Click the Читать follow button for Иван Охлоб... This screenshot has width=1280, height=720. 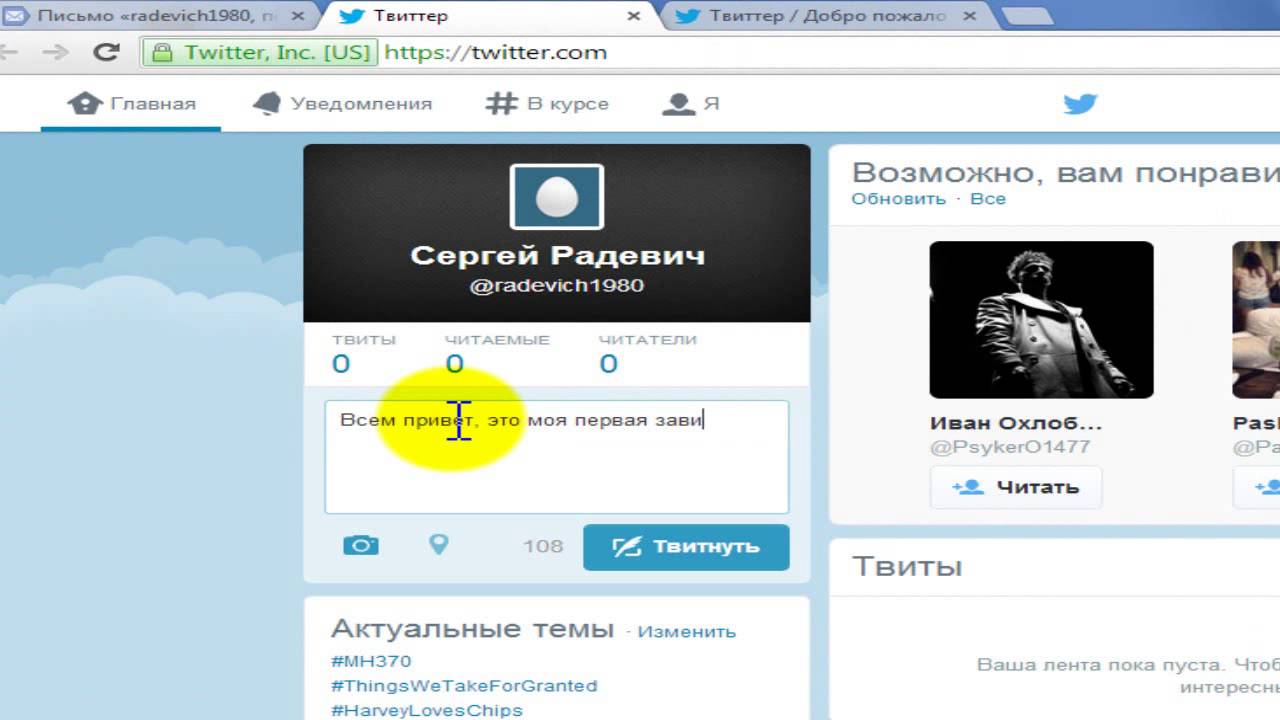click(x=1016, y=488)
